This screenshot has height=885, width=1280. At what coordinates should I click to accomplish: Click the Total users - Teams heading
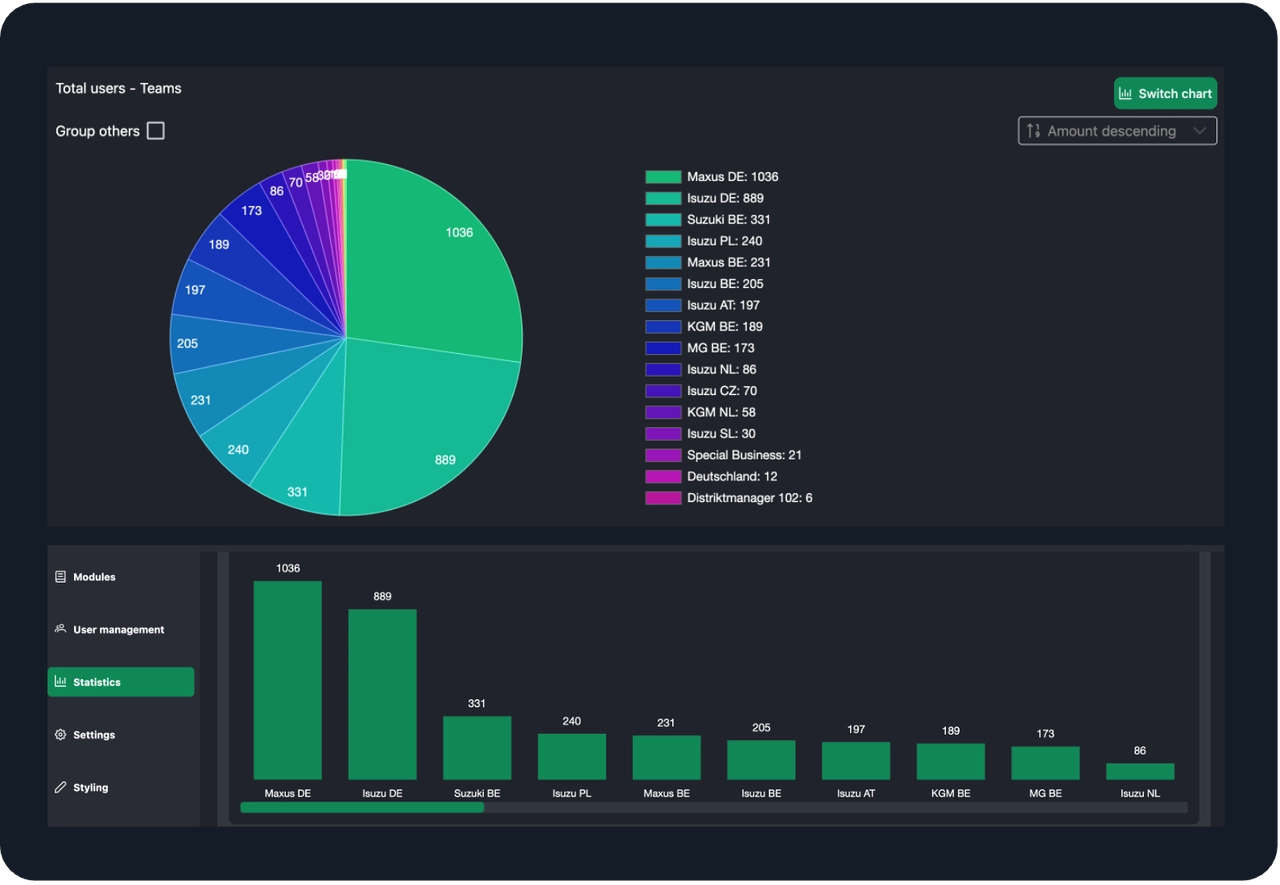[x=119, y=88]
